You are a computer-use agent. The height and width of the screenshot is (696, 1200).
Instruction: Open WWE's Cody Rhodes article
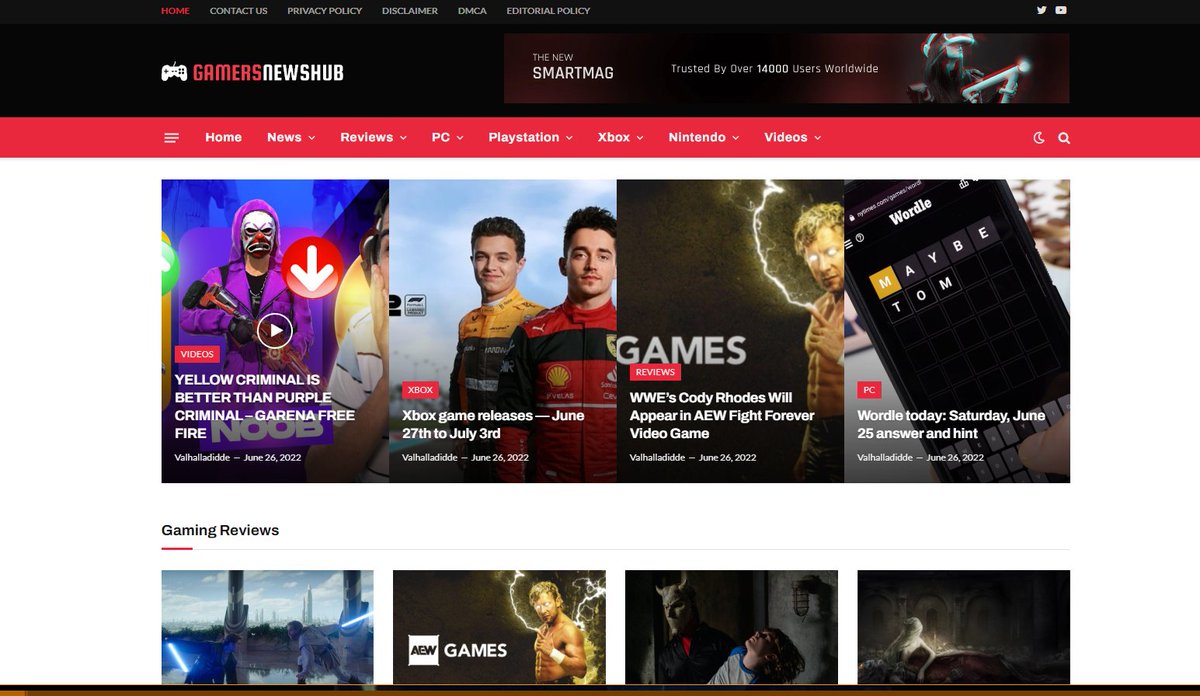click(722, 415)
